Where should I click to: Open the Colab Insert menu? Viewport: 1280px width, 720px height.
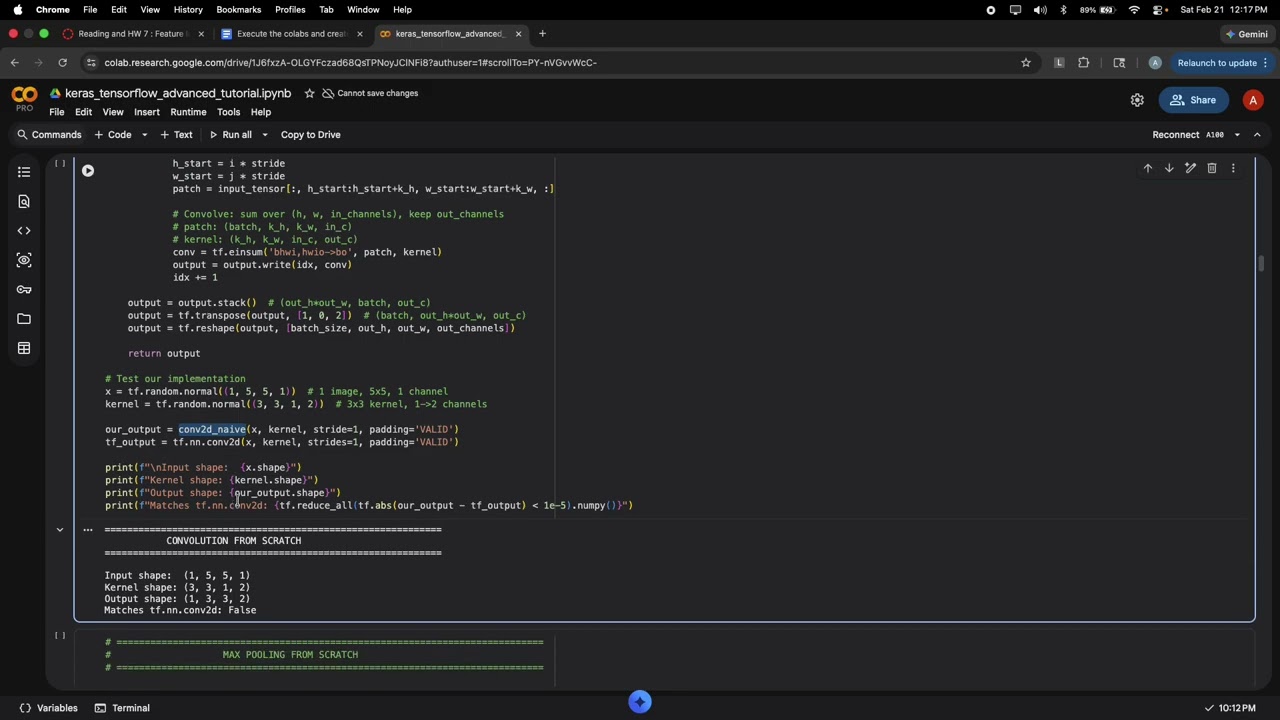click(x=147, y=112)
